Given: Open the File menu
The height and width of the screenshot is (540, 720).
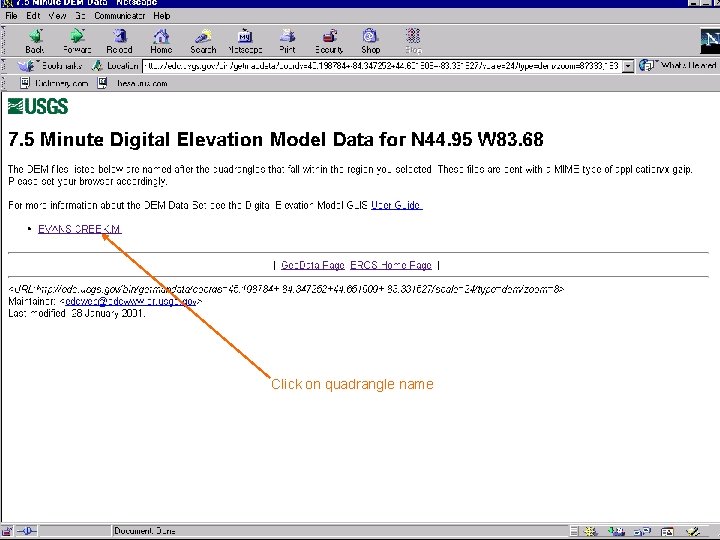Looking at the screenshot, I should (x=11, y=16).
